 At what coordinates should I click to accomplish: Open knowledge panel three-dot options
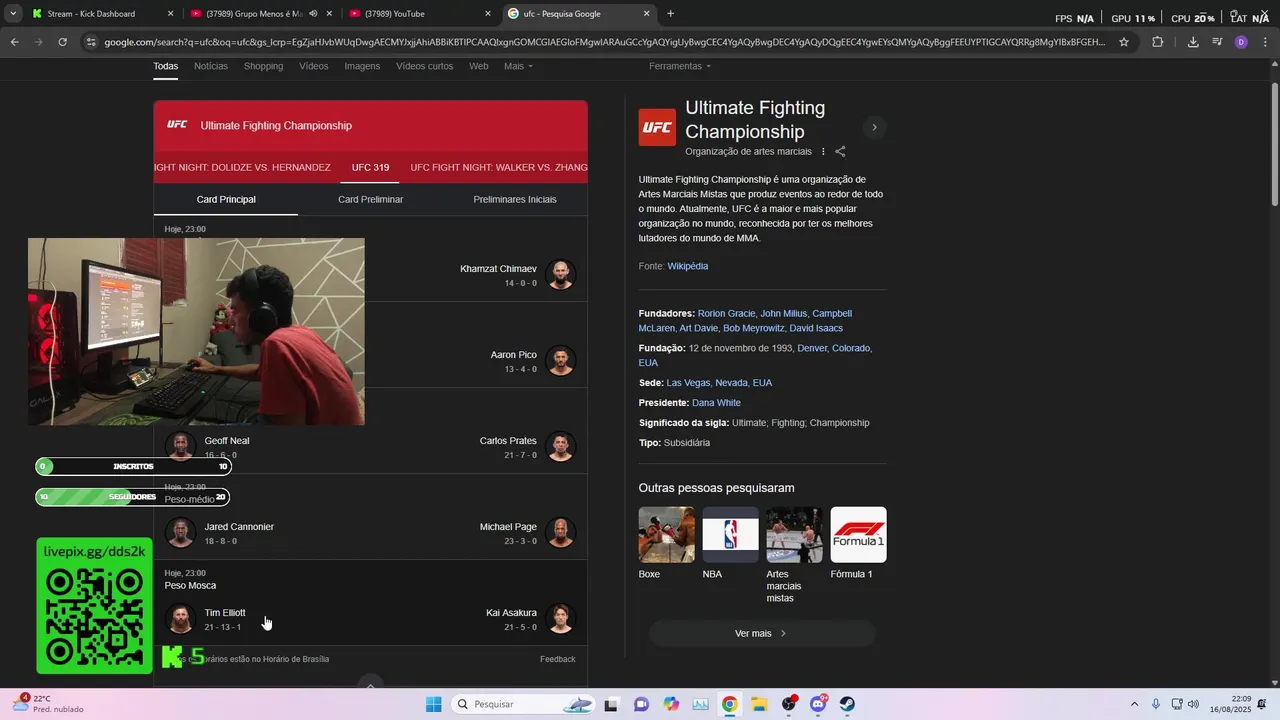[x=823, y=152]
